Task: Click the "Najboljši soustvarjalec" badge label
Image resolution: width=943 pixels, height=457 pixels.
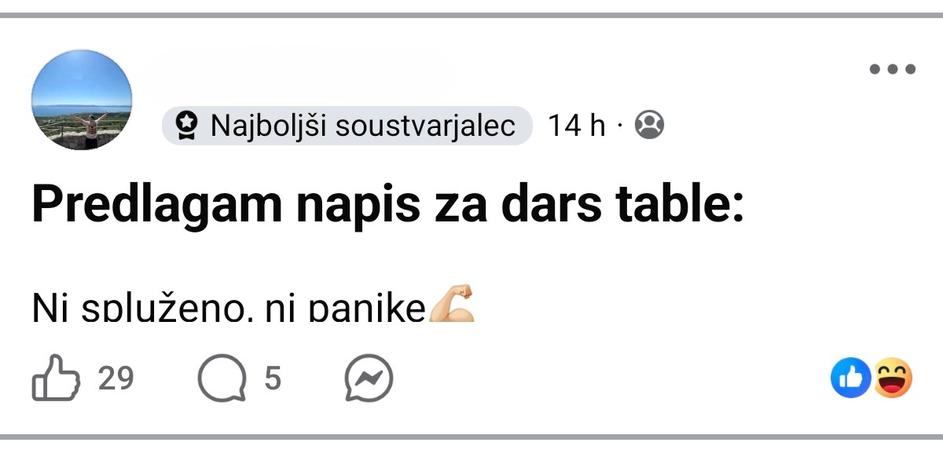Action: click(x=363, y=126)
